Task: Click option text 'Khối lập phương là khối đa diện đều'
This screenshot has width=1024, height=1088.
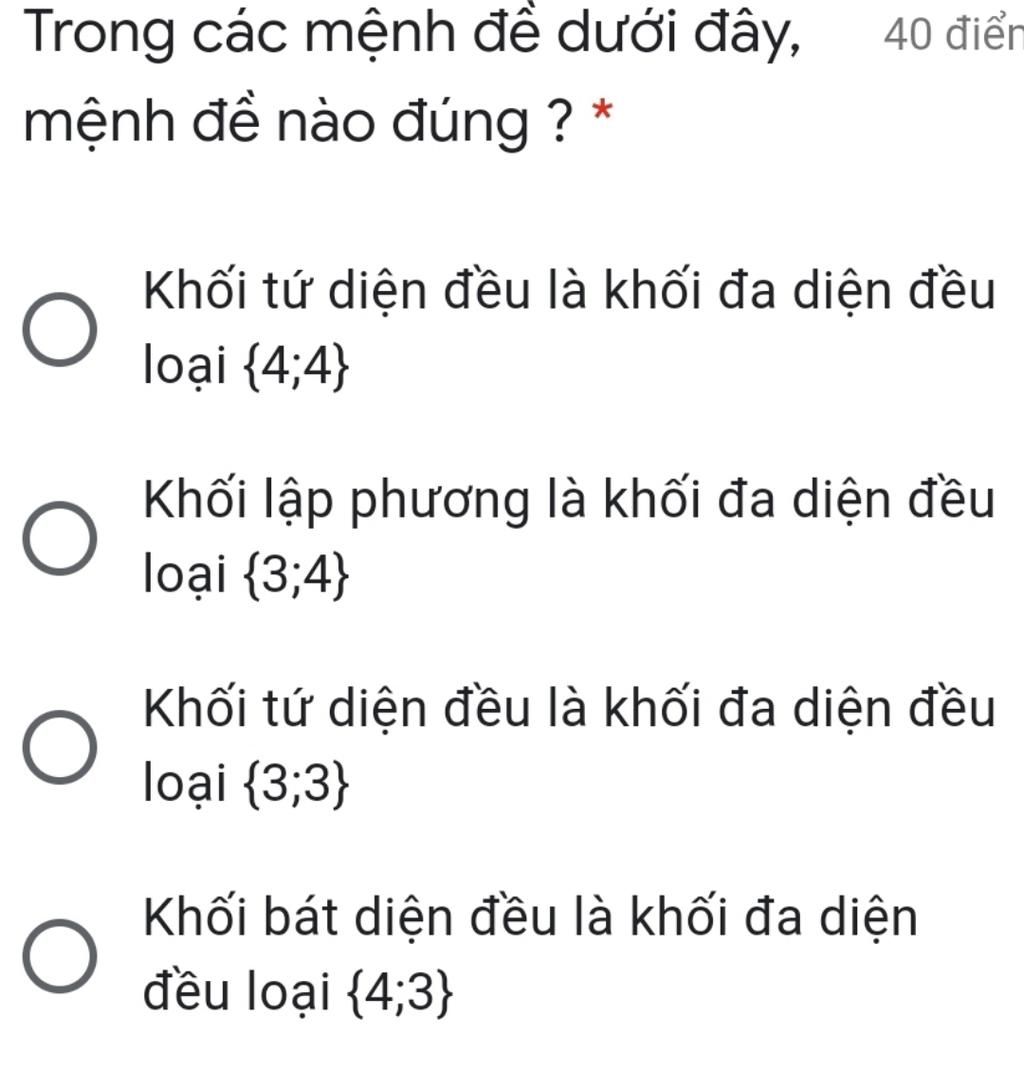Action: click(569, 501)
